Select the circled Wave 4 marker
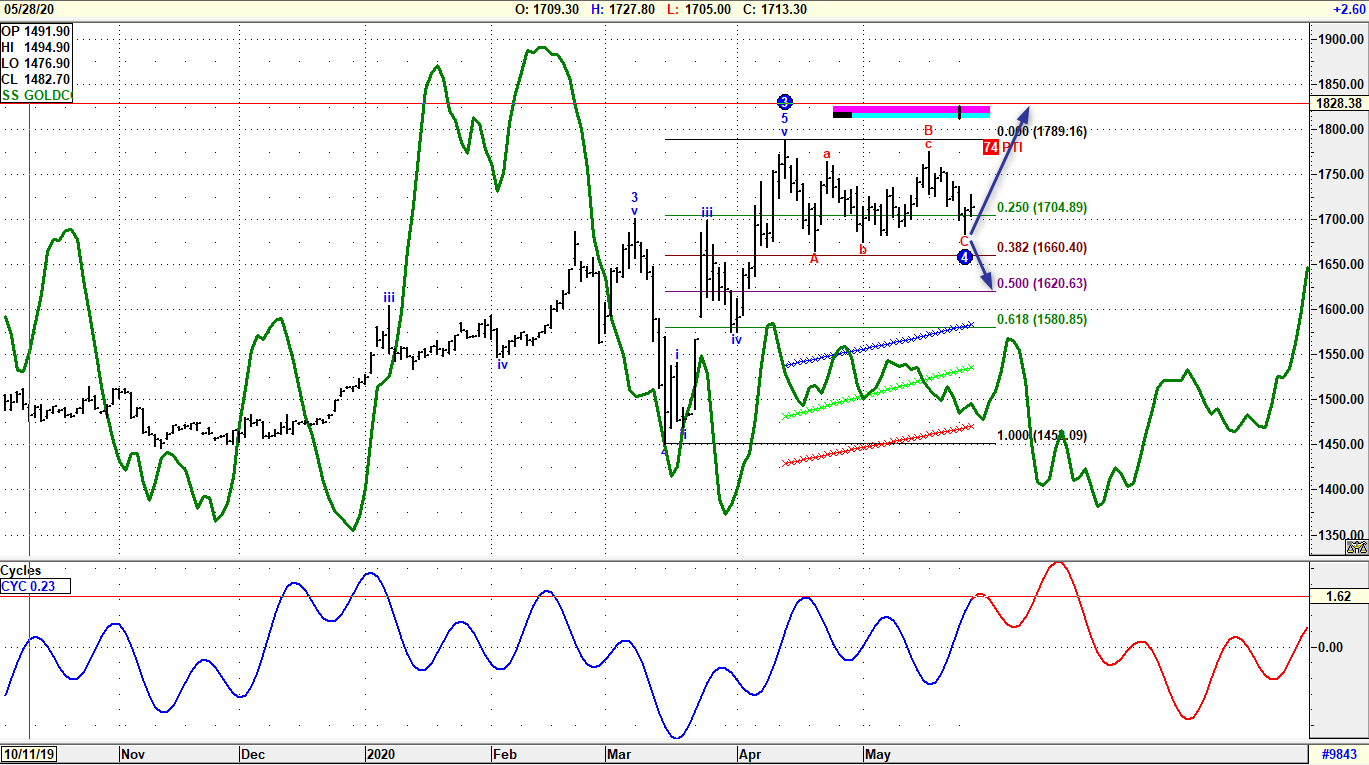The image size is (1369, 765). (x=963, y=257)
